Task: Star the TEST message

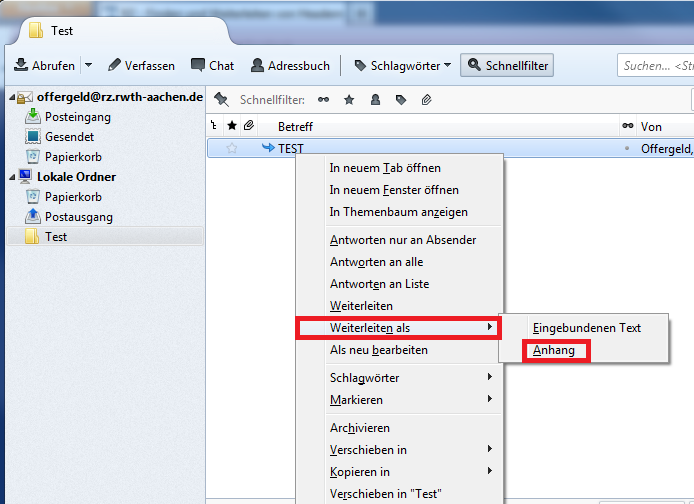Action: pos(232,148)
